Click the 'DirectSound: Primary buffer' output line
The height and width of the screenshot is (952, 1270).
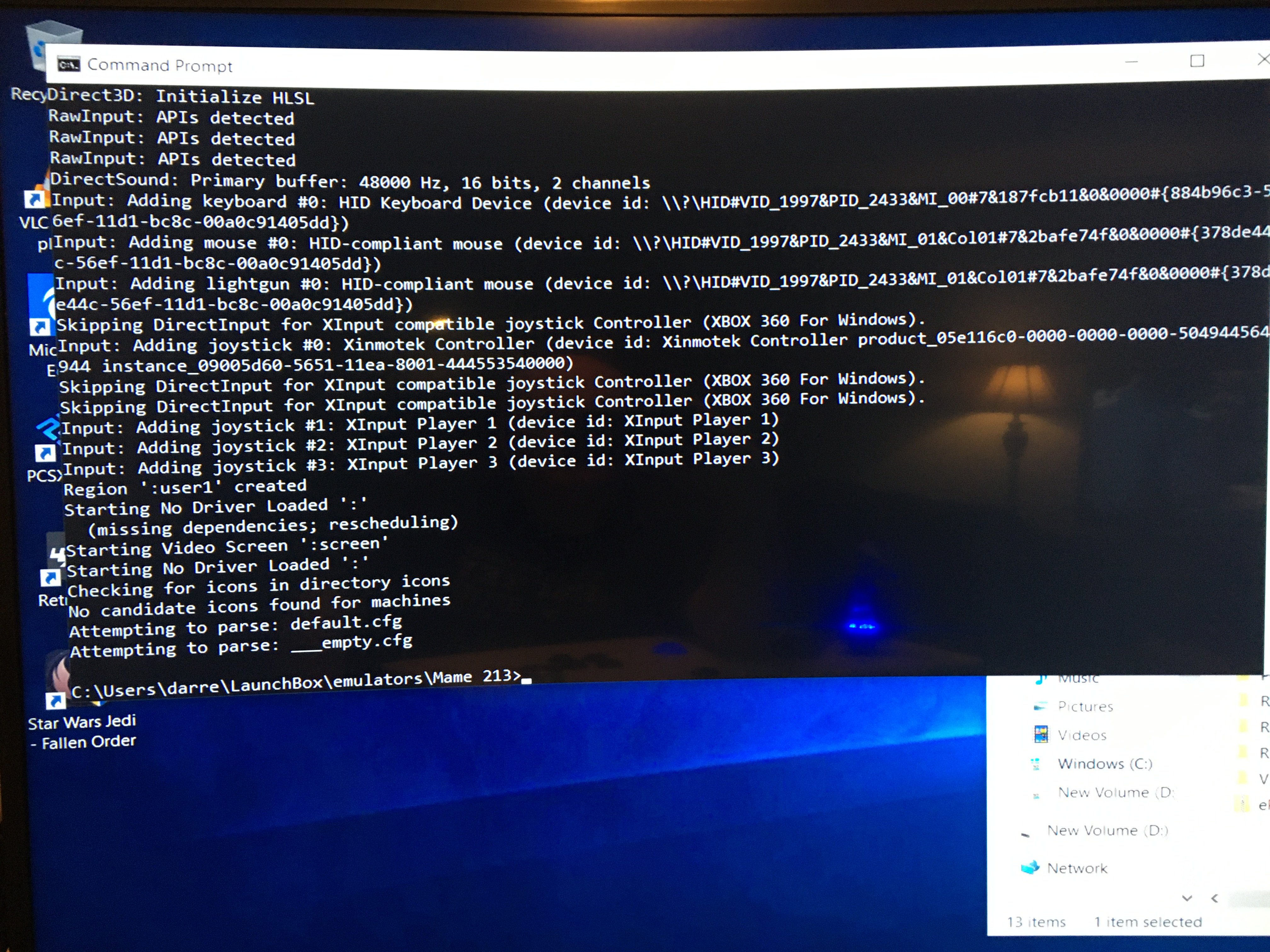pyautogui.click(x=350, y=181)
